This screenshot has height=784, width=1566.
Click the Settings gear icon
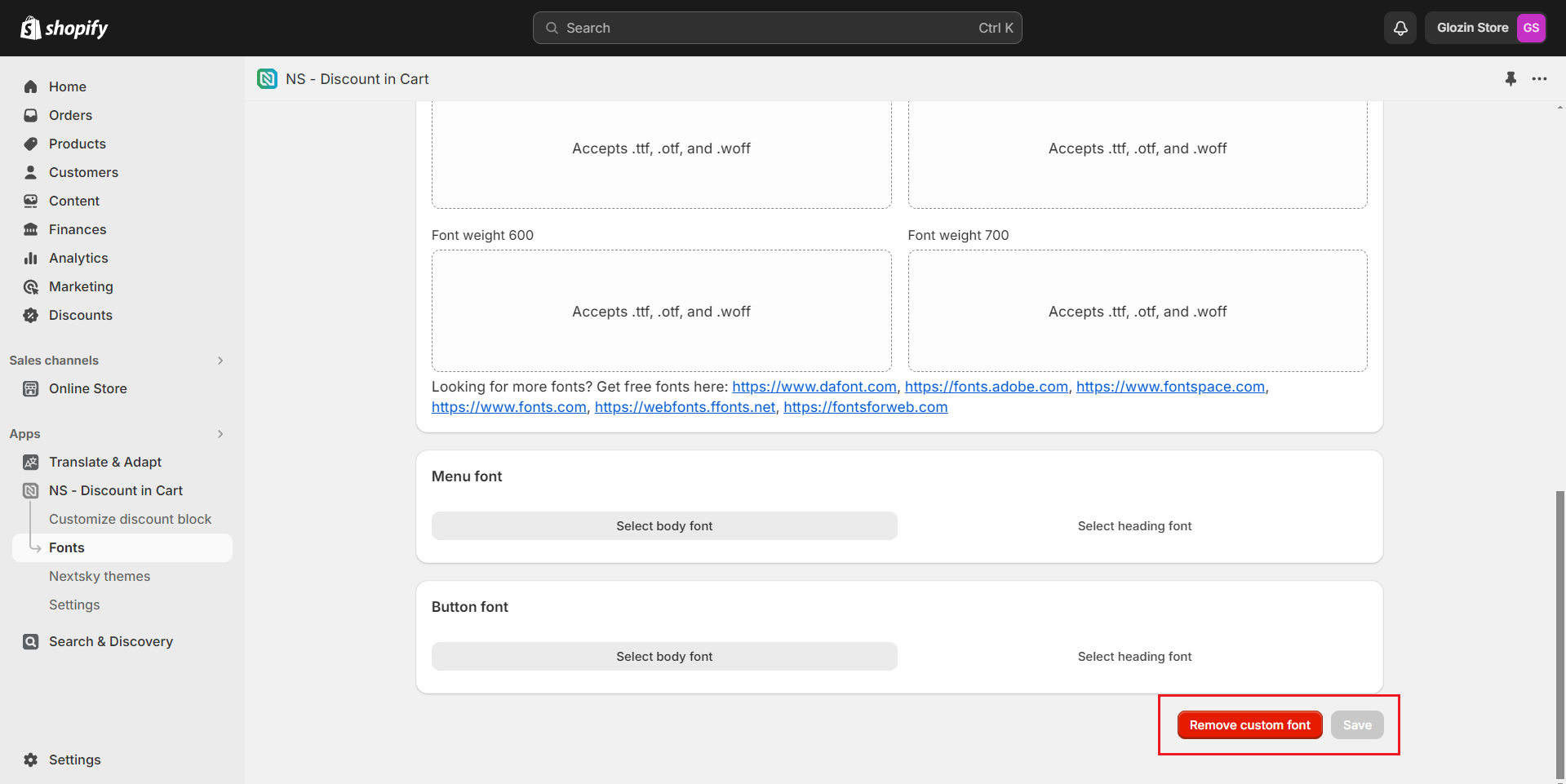pos(31,760)
